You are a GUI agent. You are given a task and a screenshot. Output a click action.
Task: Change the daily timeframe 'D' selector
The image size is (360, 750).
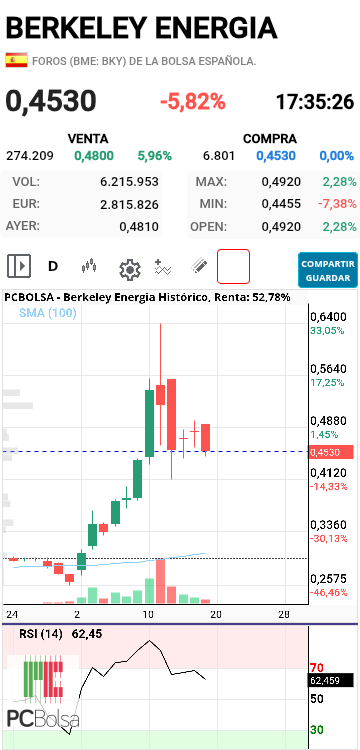point(53,266)
